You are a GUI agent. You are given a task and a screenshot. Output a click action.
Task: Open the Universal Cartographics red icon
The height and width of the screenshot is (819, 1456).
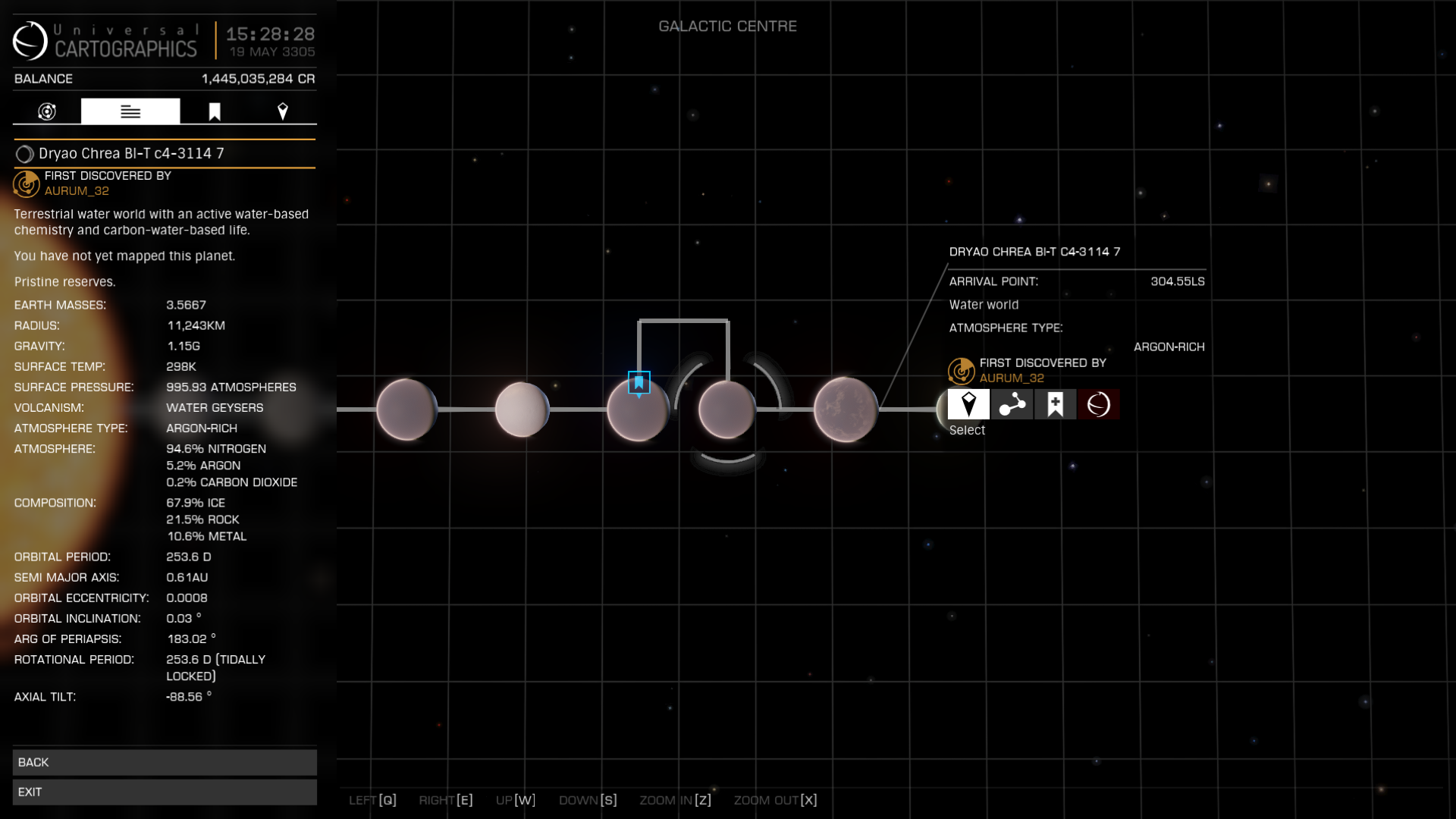pos(1098,404)
